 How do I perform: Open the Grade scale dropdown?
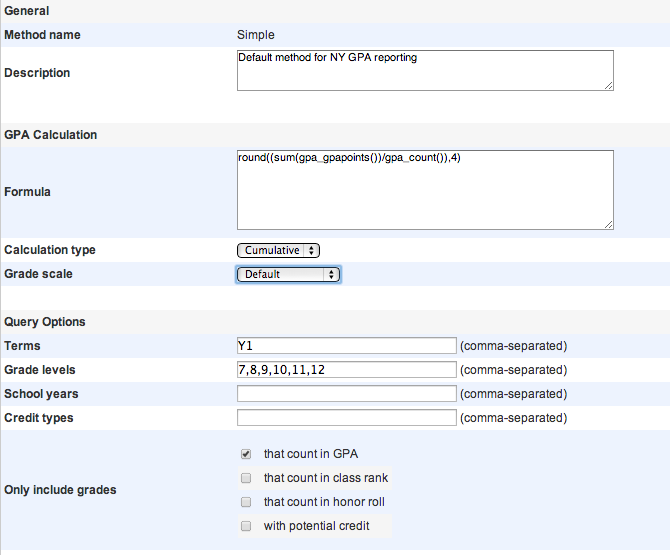coord(289,274)
